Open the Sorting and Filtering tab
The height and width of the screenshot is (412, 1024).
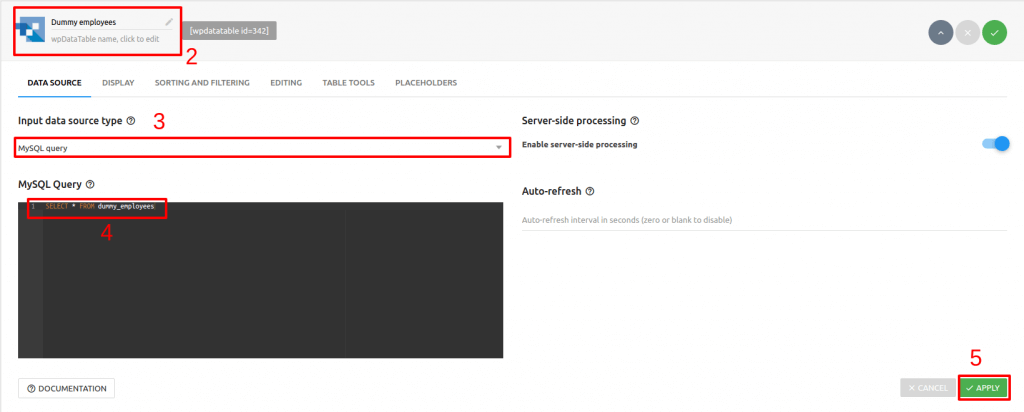[202, 83]
